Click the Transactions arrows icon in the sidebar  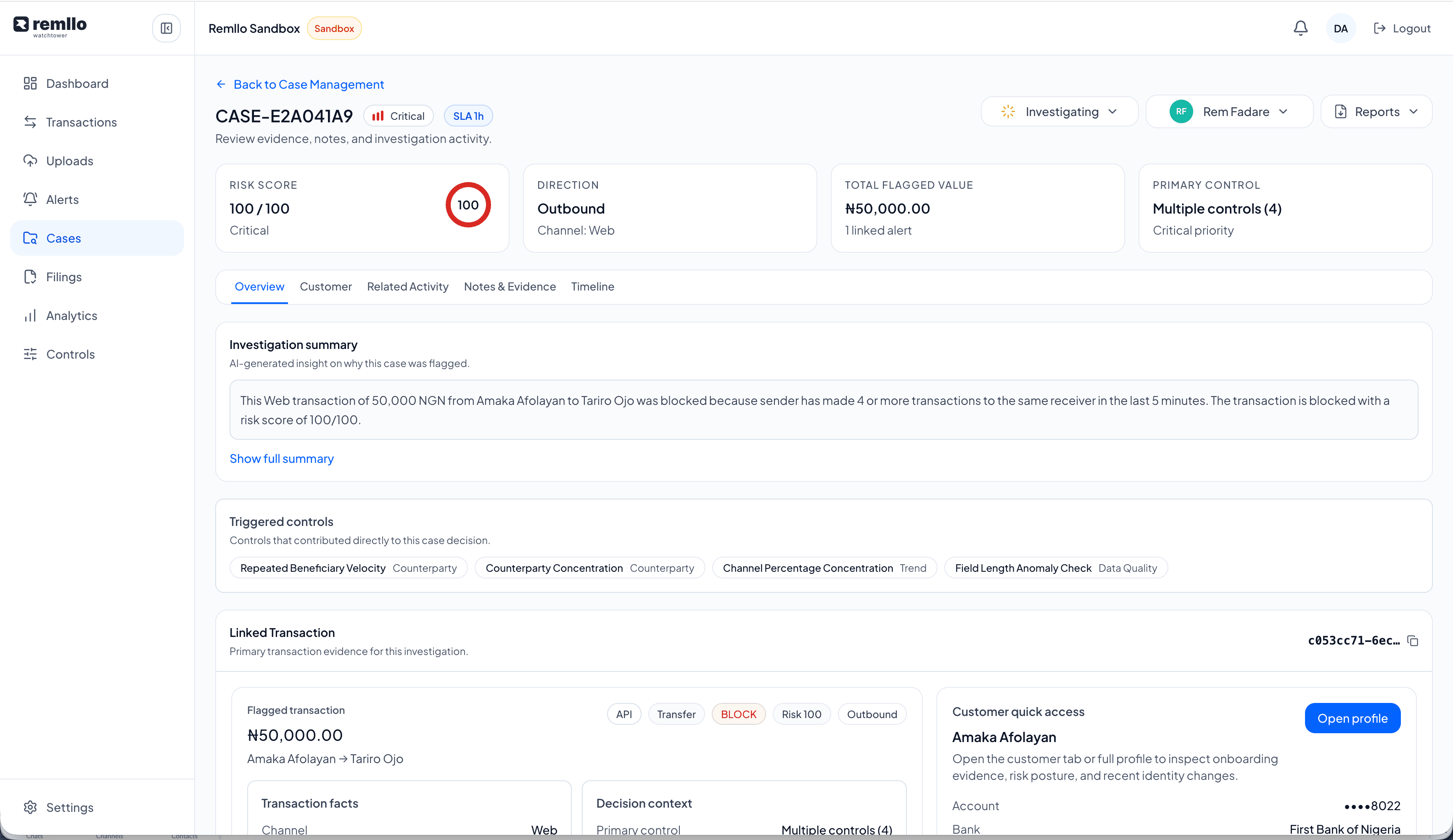coord(30,122)
